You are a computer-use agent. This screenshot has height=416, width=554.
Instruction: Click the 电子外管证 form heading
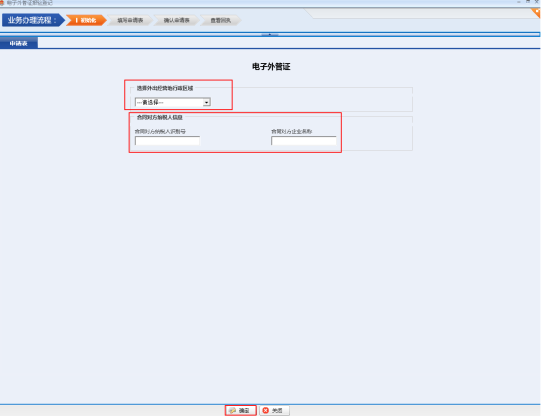coord(271,66)
